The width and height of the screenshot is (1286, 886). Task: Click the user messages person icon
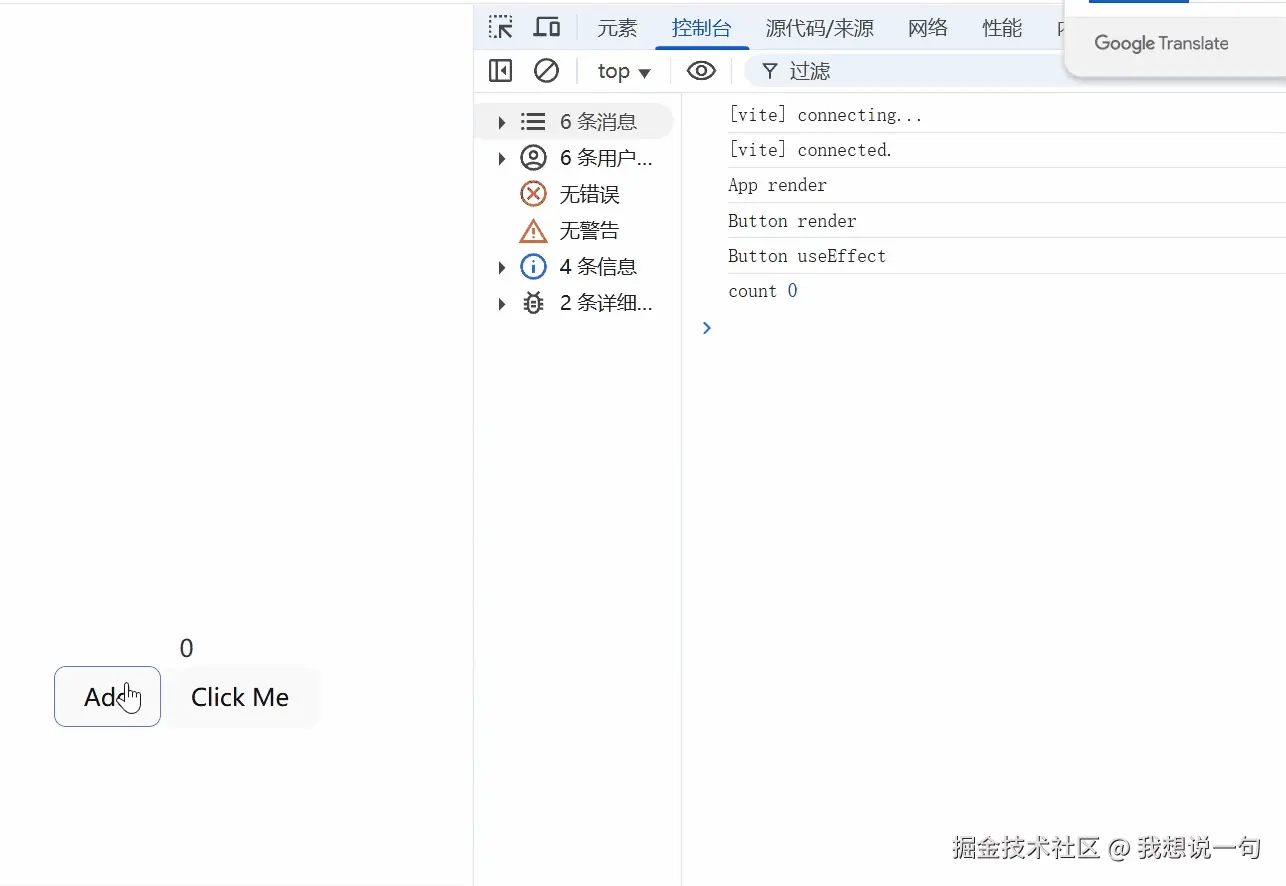[534, 158]
